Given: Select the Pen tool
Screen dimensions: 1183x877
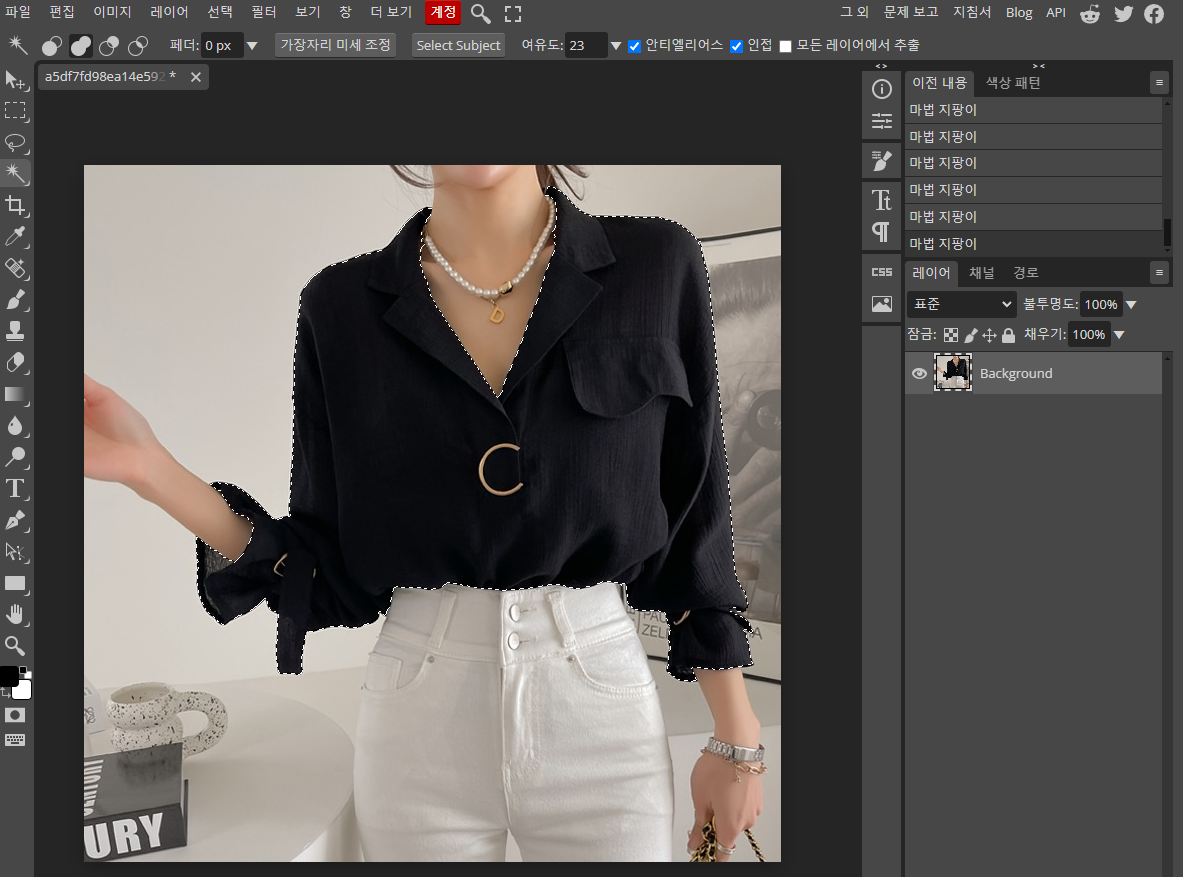Looking at the screenshot, I should (15, 520).
